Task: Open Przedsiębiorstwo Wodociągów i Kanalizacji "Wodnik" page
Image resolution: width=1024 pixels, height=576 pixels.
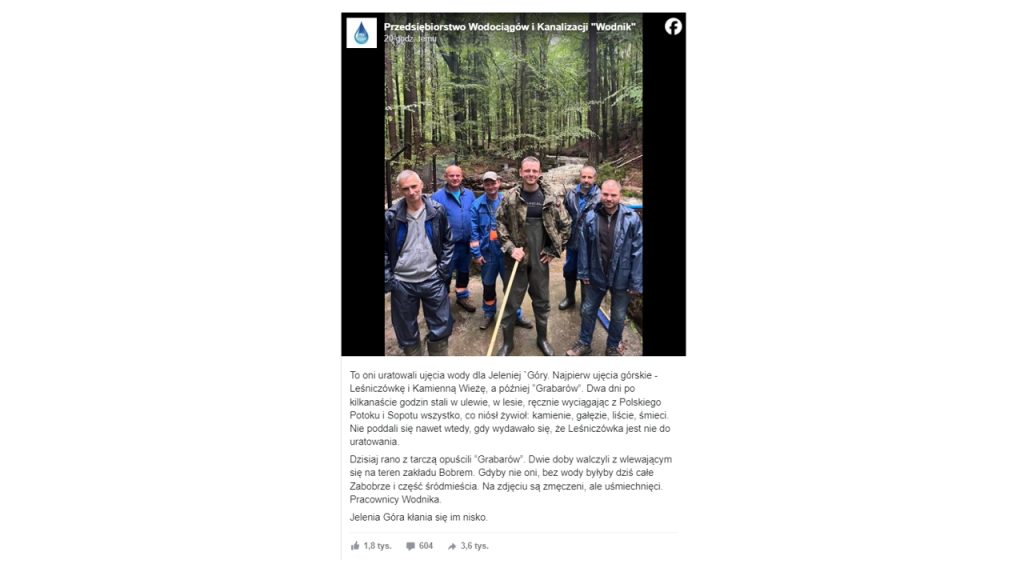Action: [509, 27]
